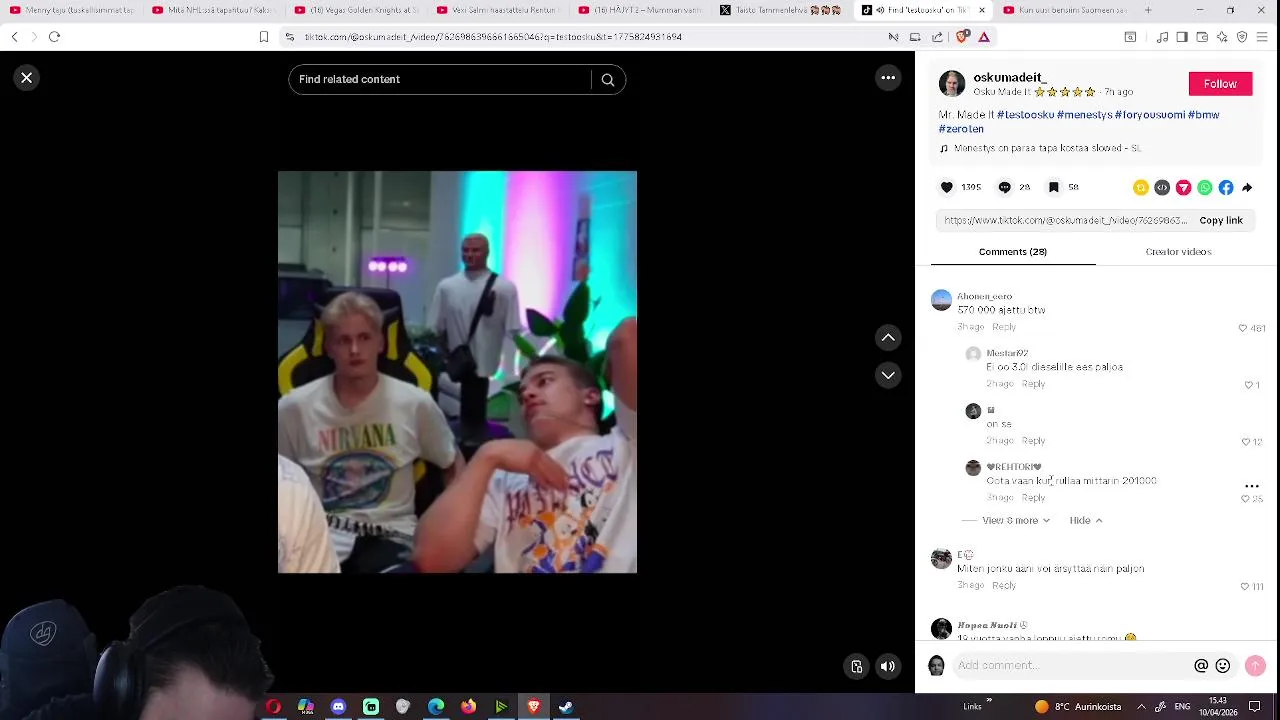1280x720 pixels.
Task: Reply to the '570 000 ajettu btw' comment
Action: pos(1004,327)
